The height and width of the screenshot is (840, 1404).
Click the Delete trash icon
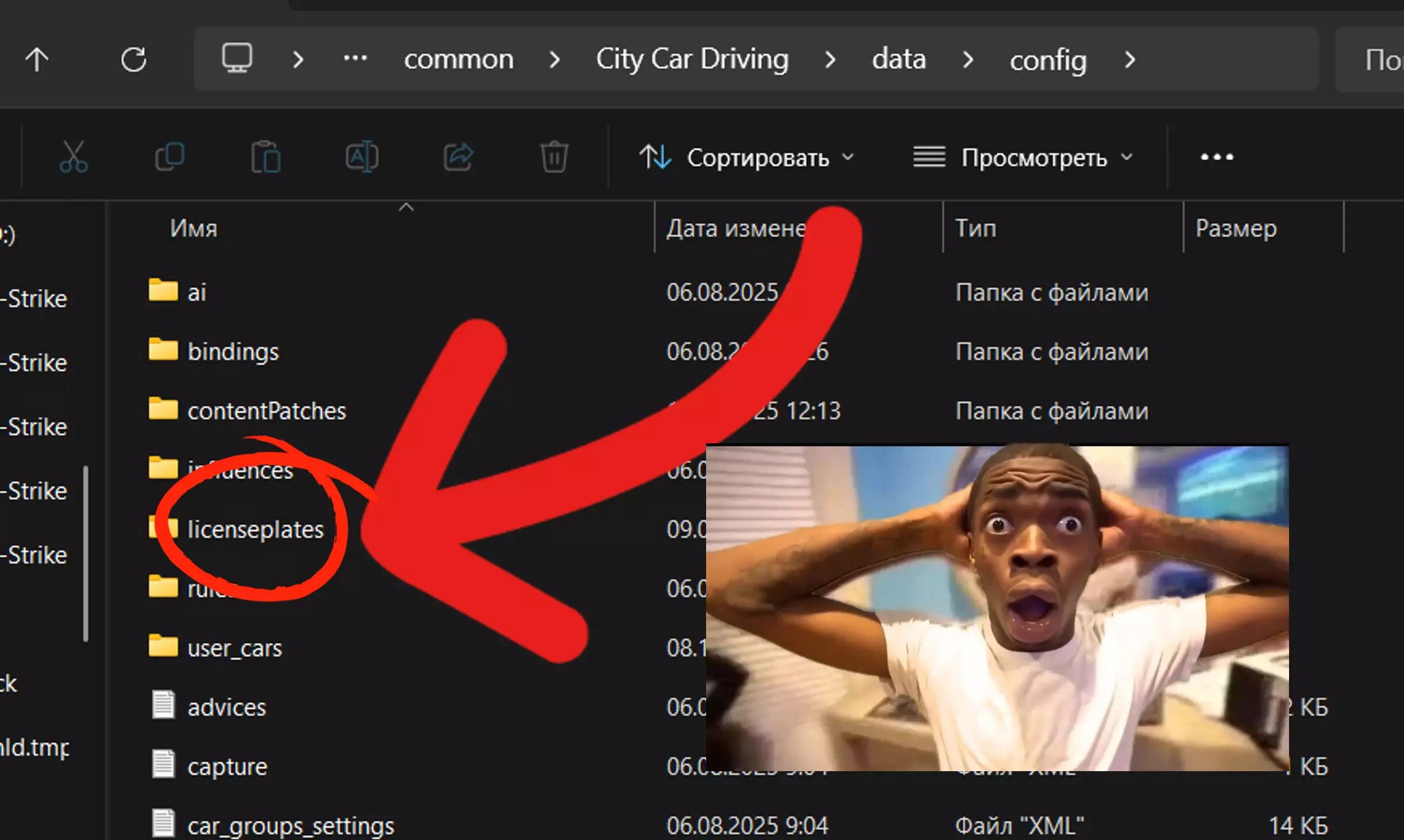pyautogui.click(x=554, y=156)
